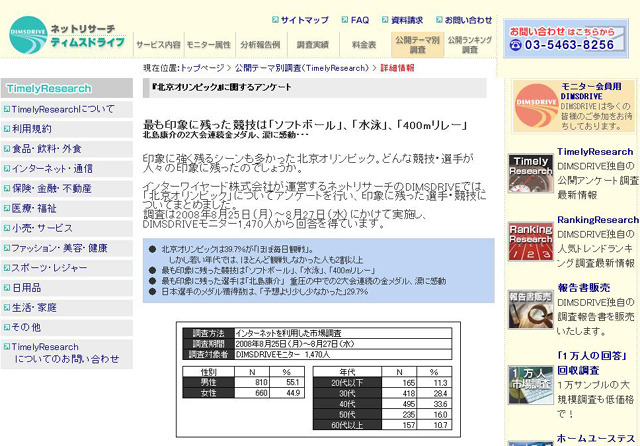Open the FAQ link
This screenshot has height=446, width=640.
click(360, 20)
